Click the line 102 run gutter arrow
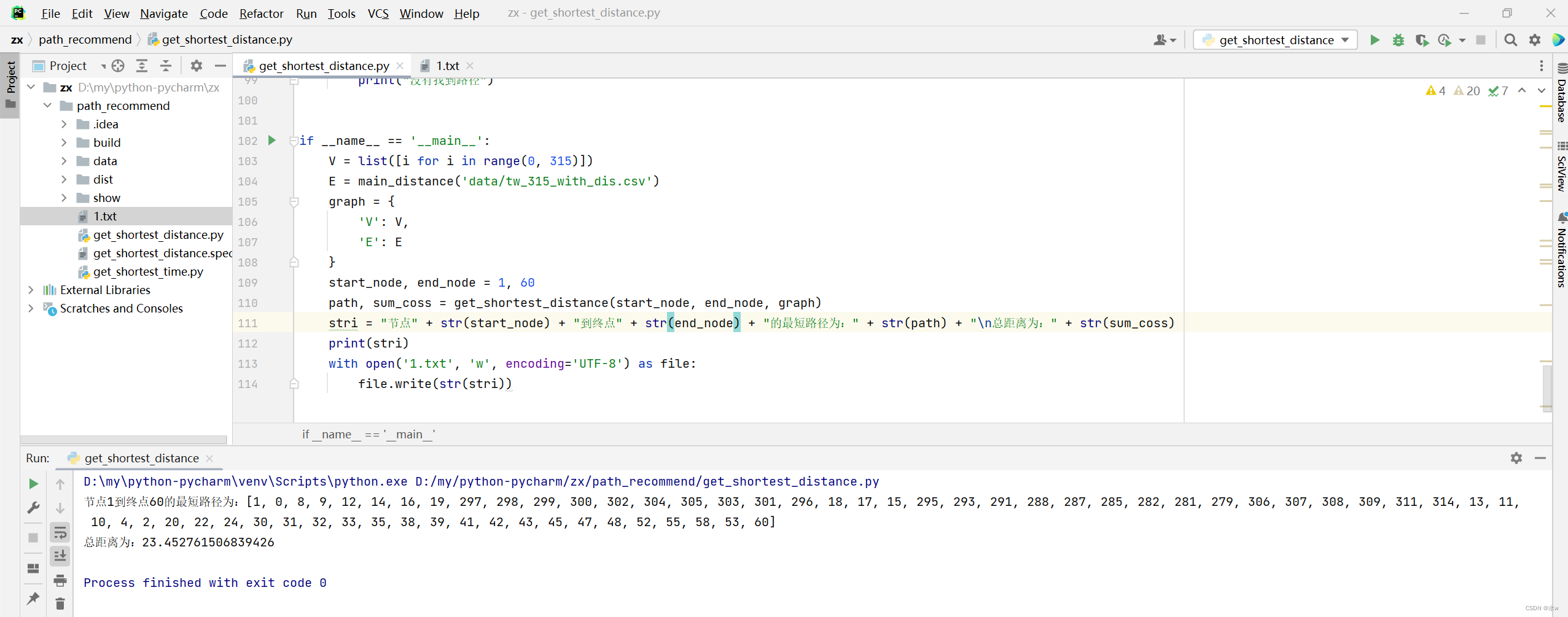 click(x=272, y=141)
